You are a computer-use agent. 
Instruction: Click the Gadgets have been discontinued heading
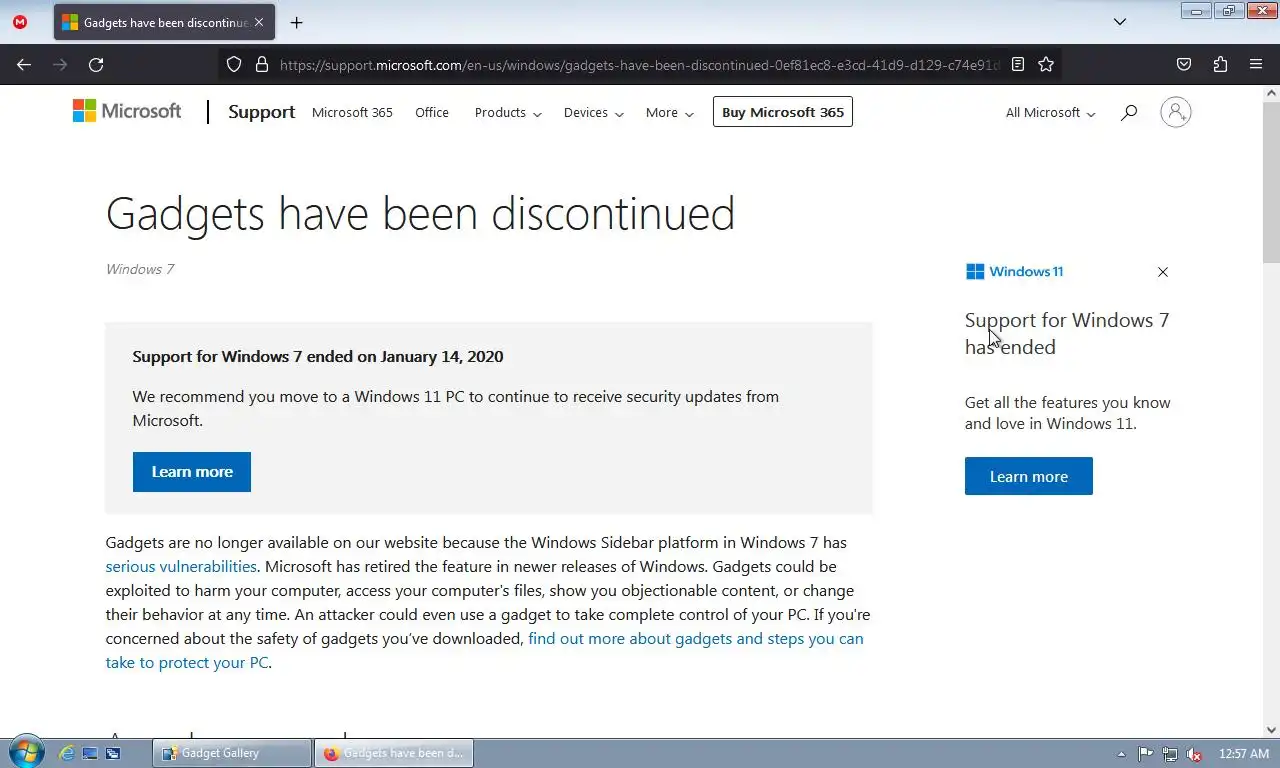(420, 213)
